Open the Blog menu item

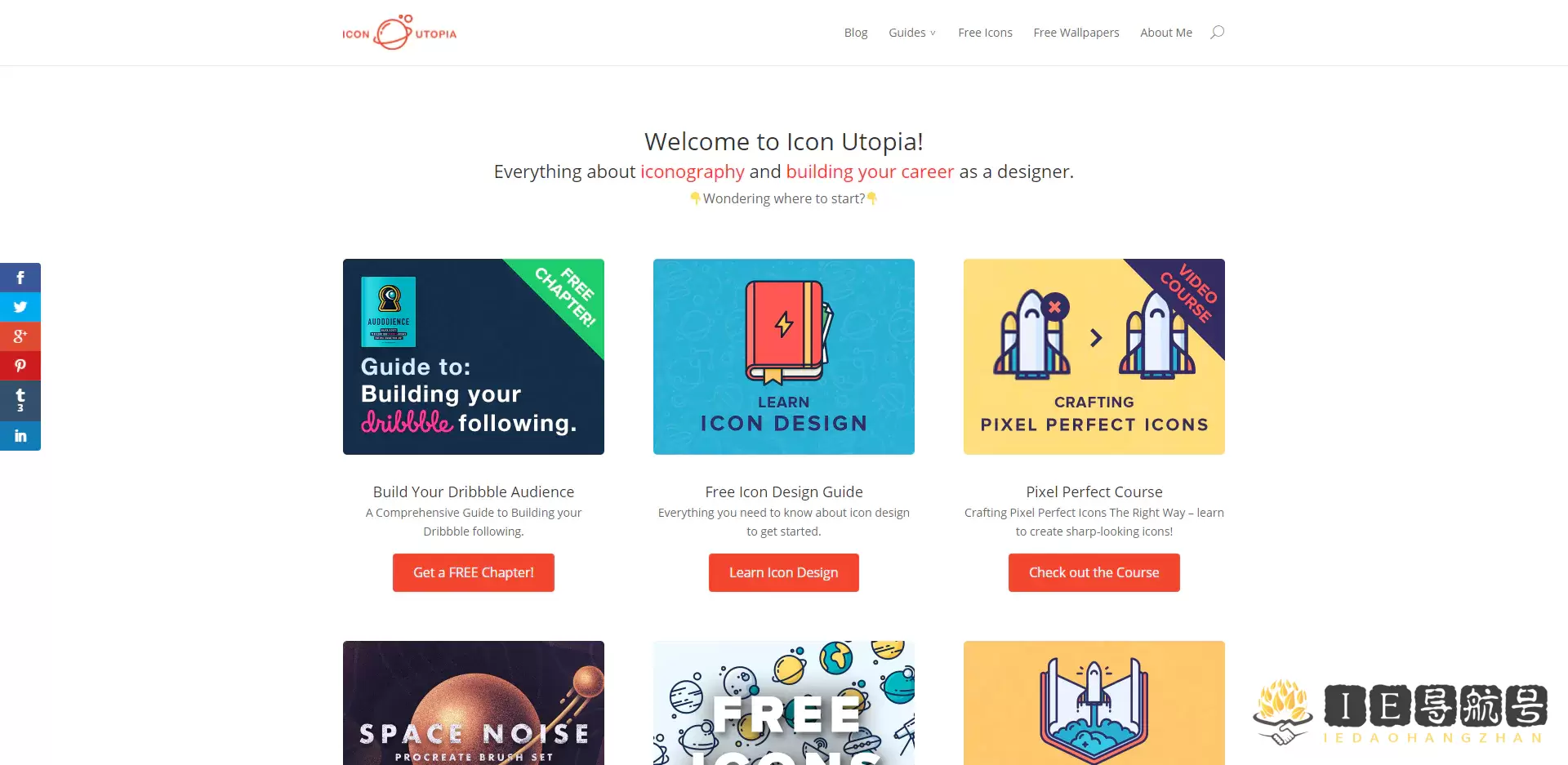856,33
